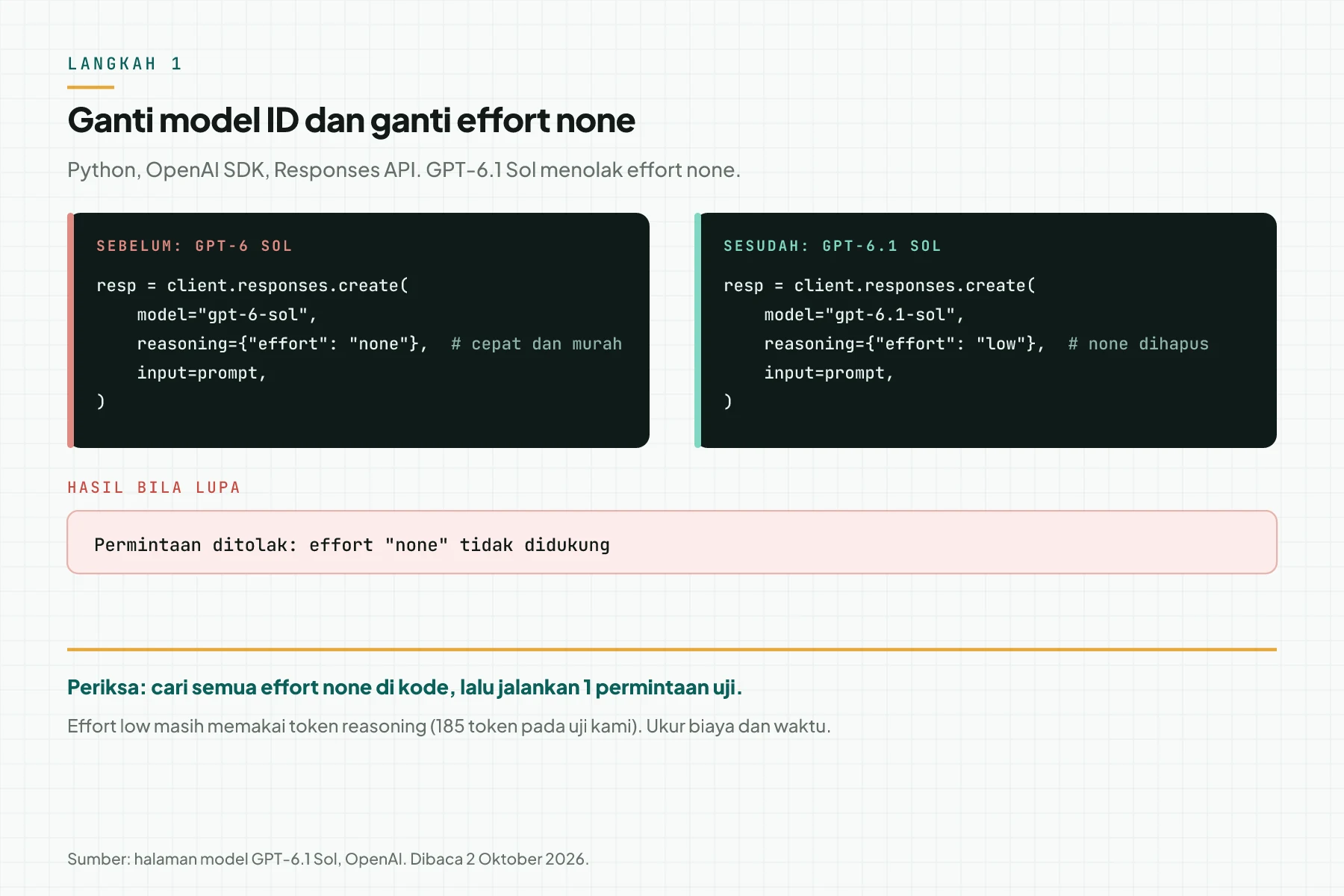Click reasoning effort "low" code line
This screenshot has width=1344, height=896.
(x=904, y=344)
